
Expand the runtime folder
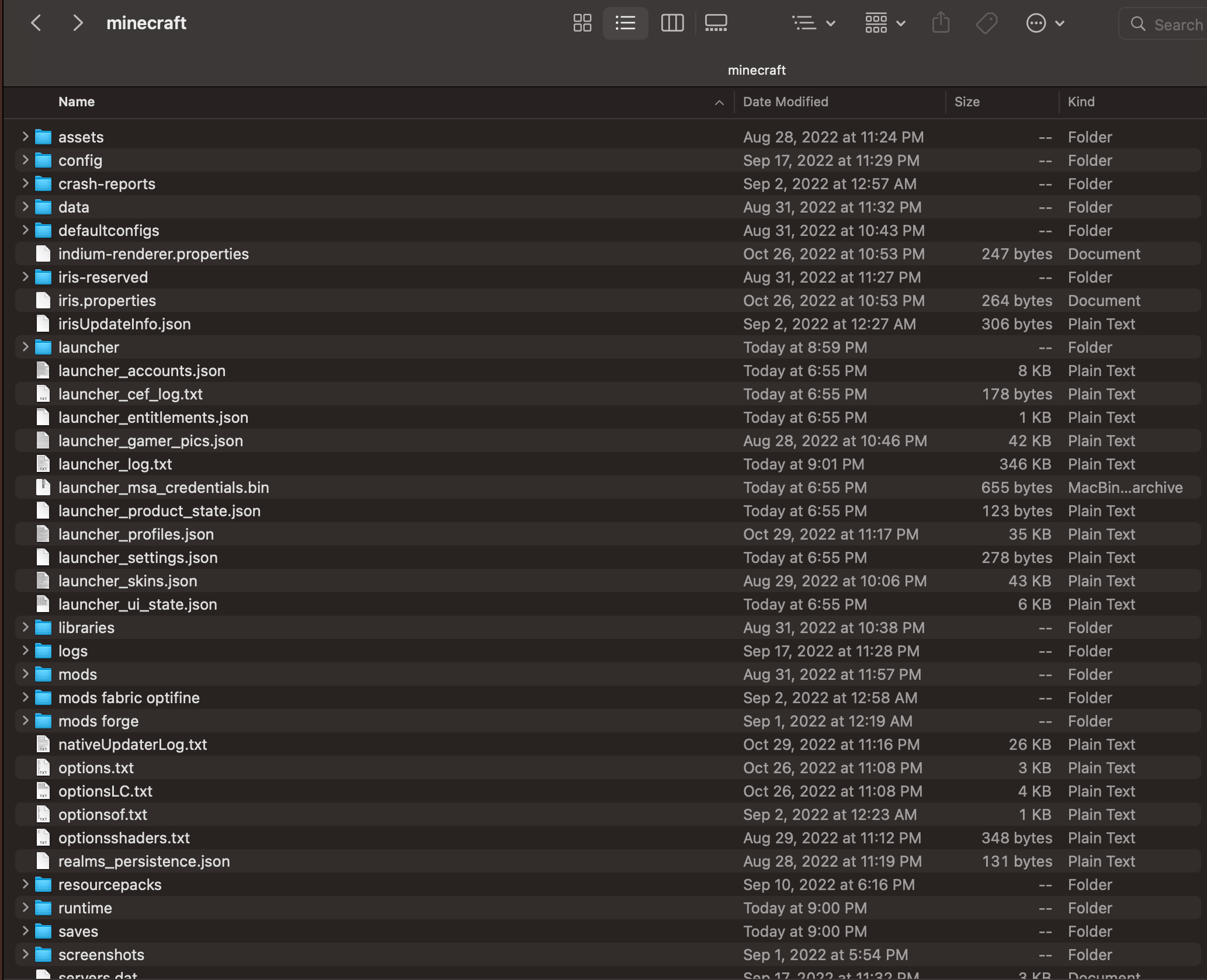pyautogui.click(x=25, y=908)
